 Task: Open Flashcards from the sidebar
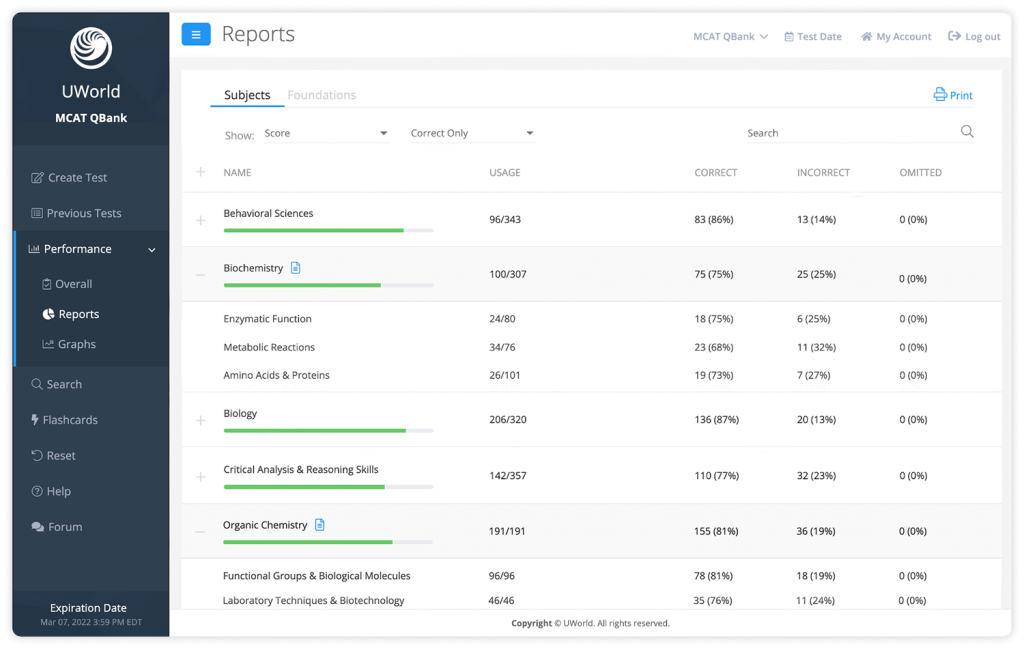70,420
